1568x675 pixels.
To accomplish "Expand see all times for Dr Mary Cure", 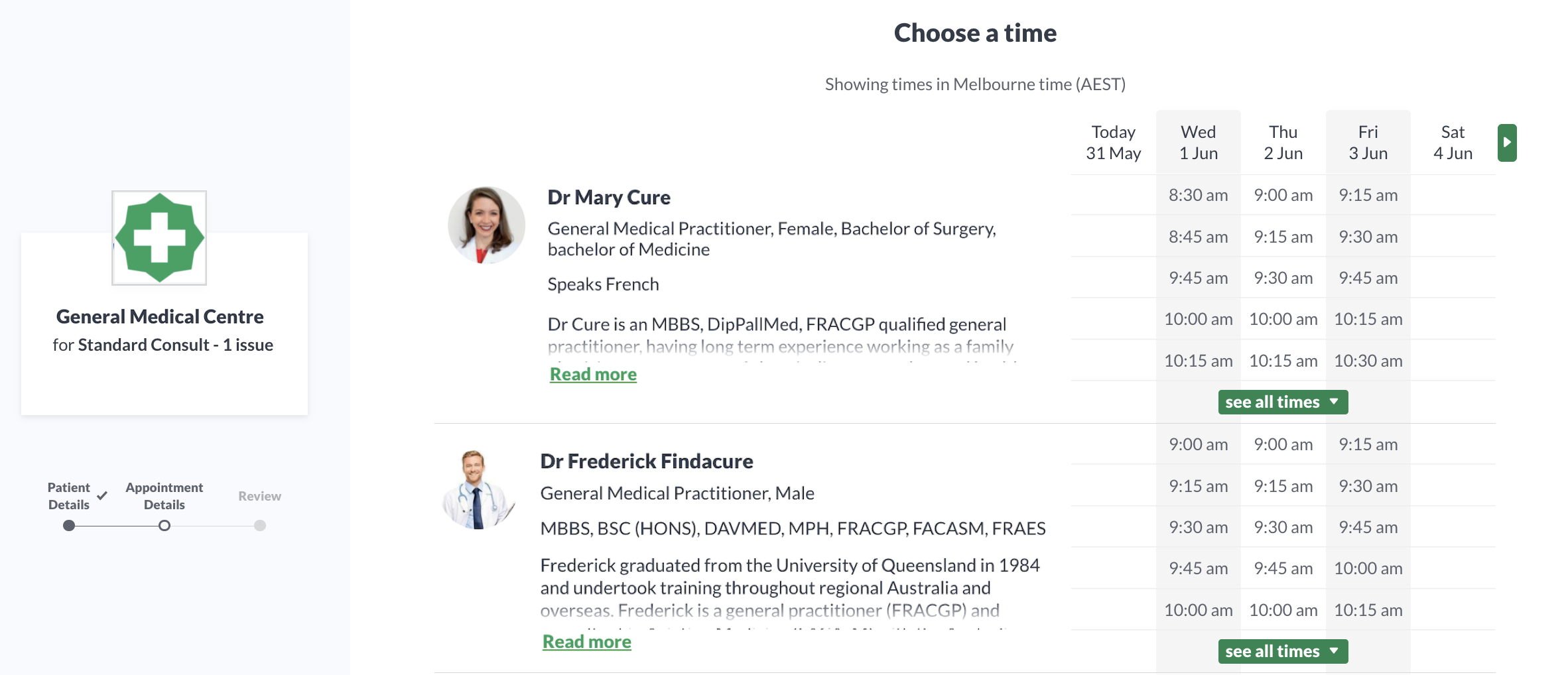I will pos(1283,402).
